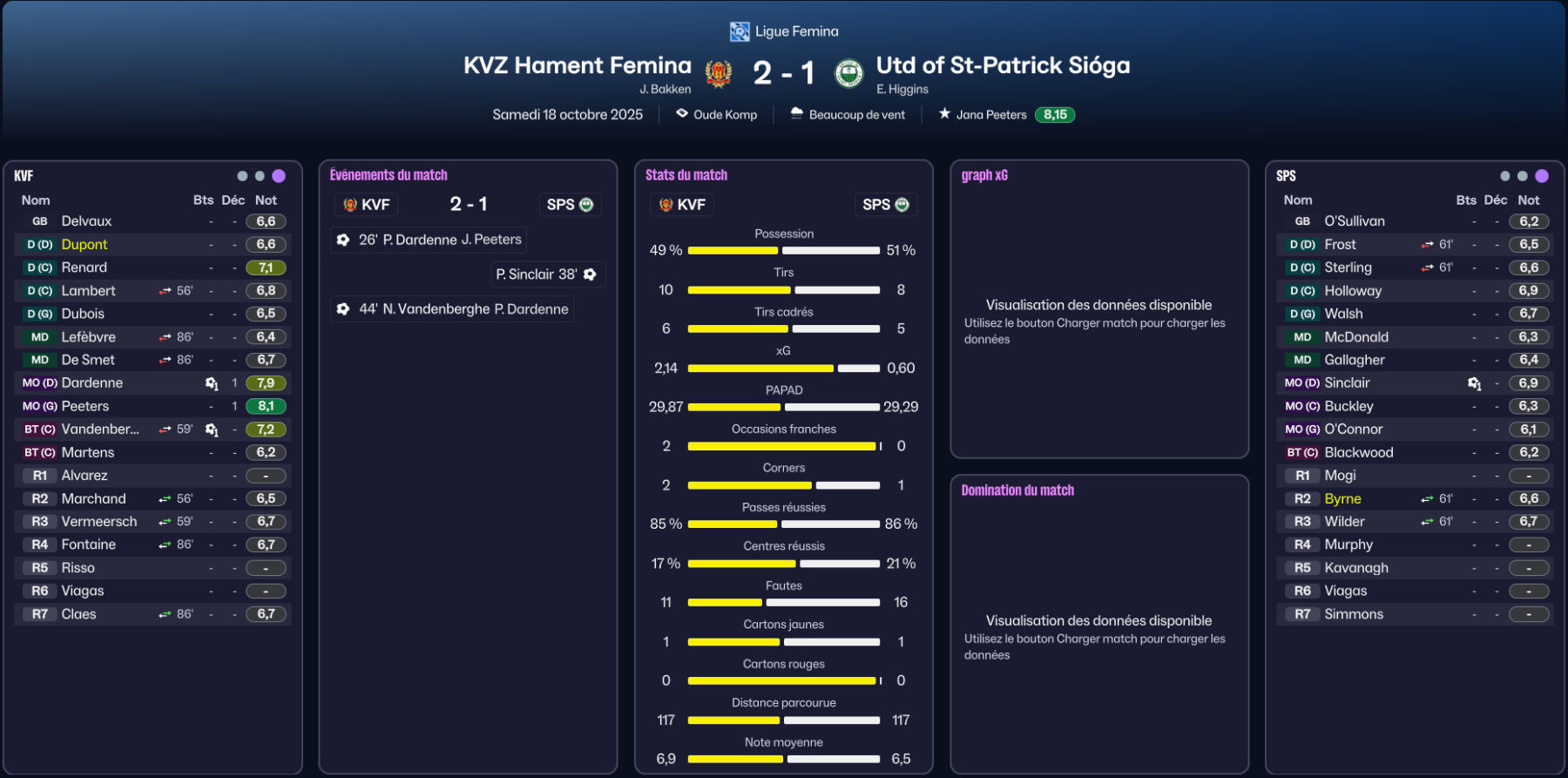This screenshot has width=1568, height=778.
Task: Click Jana Peeters' 8,15 rating badge
Action: point(1055,114)
